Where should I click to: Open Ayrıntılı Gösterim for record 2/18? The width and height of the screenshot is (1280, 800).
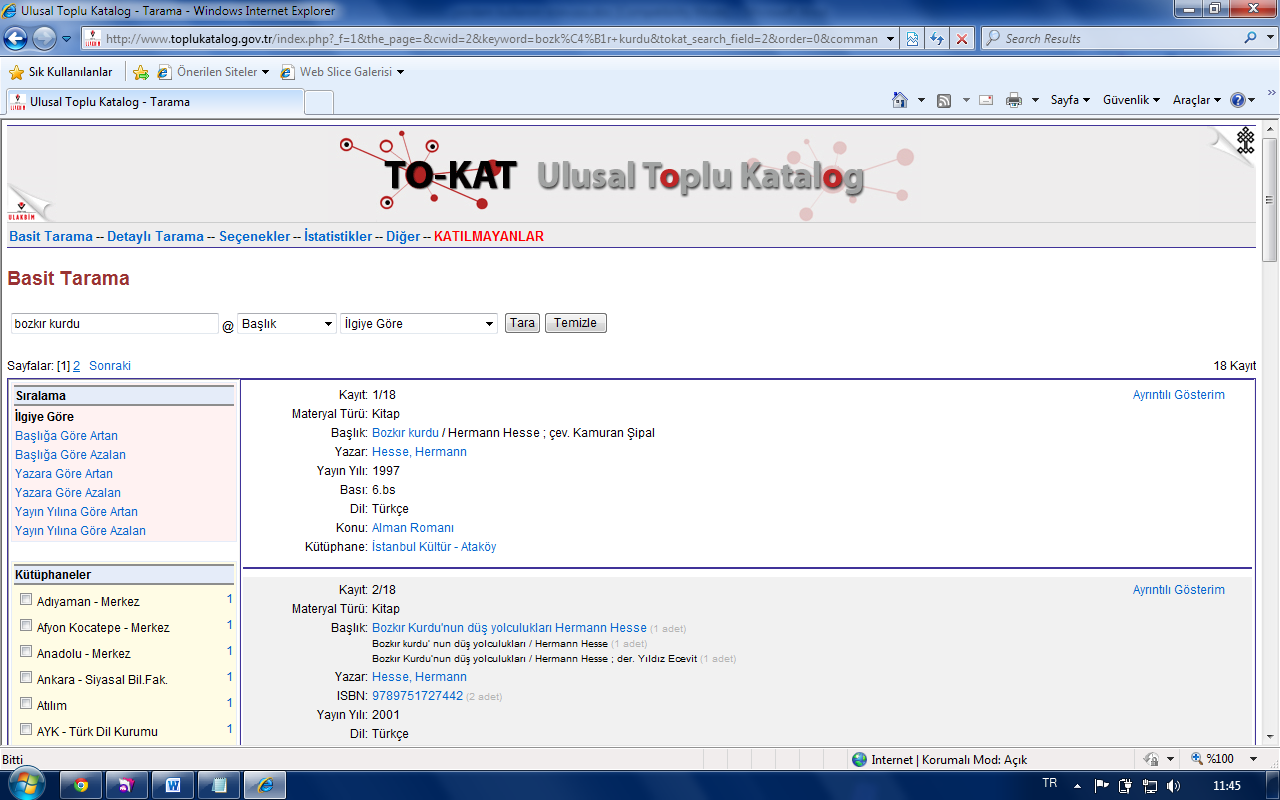tap(1178, 590)
